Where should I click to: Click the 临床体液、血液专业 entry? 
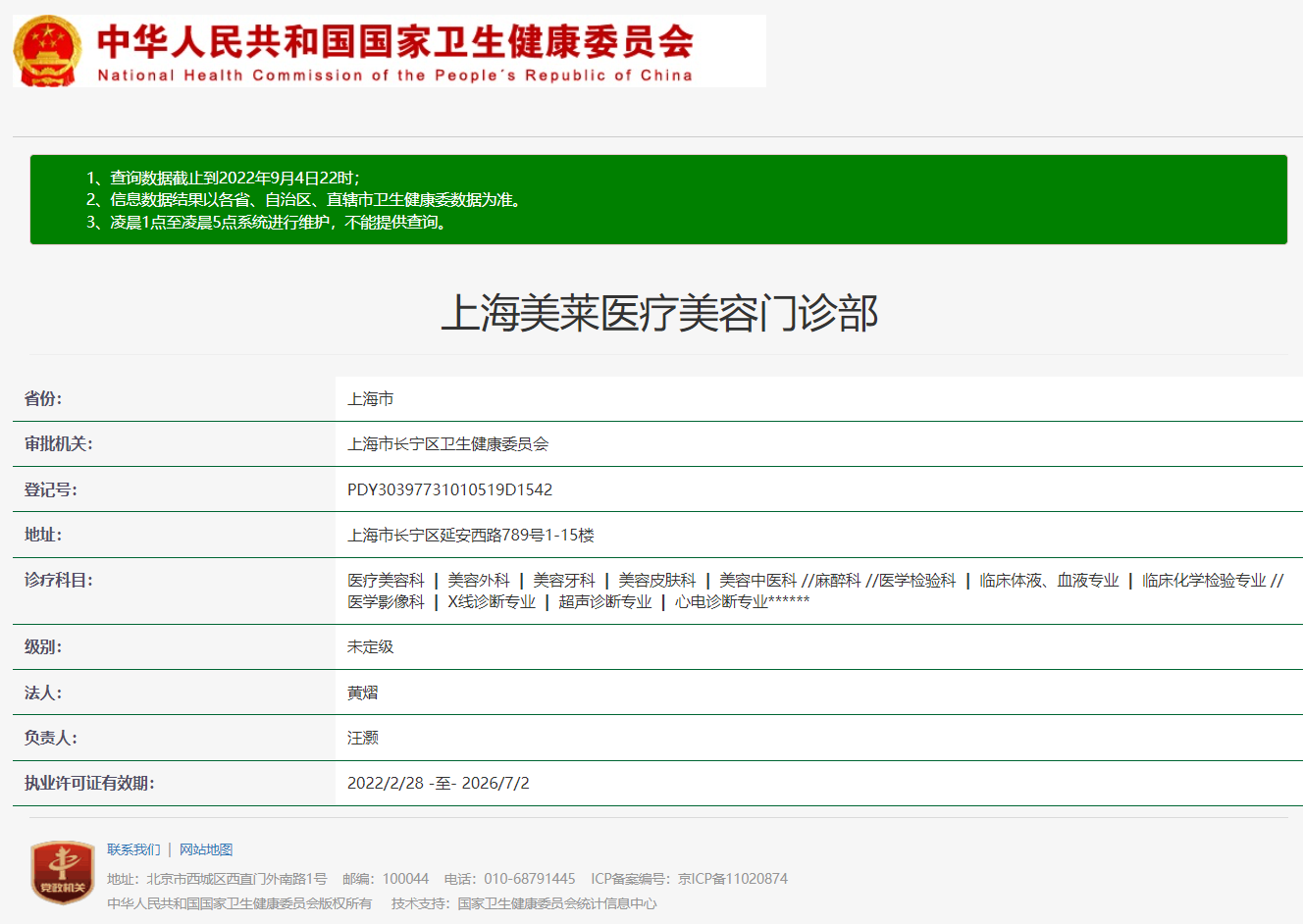[x=1049, y=581]
